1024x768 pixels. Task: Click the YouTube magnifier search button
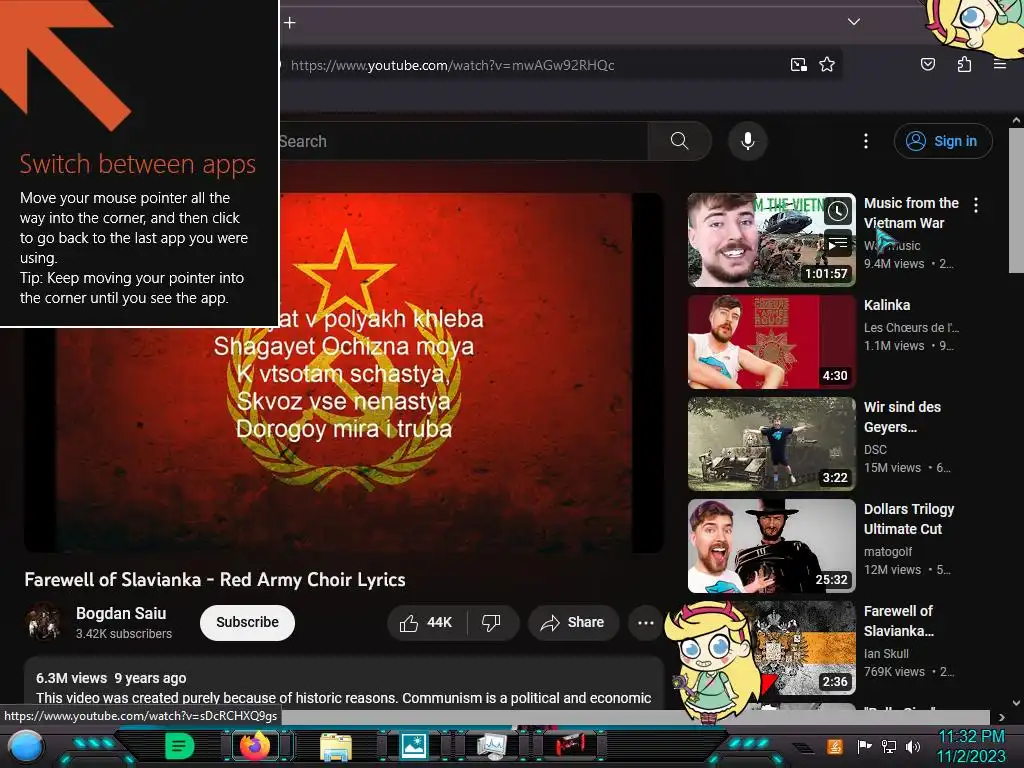coord(679,141)
